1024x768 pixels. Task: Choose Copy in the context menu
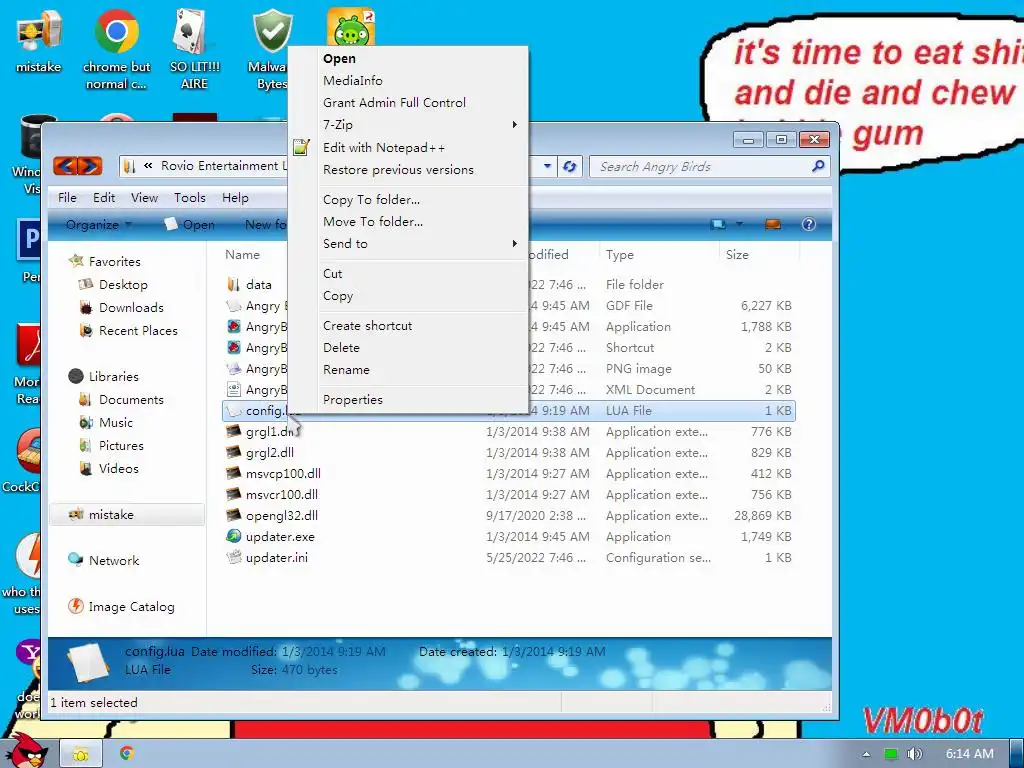408,296
